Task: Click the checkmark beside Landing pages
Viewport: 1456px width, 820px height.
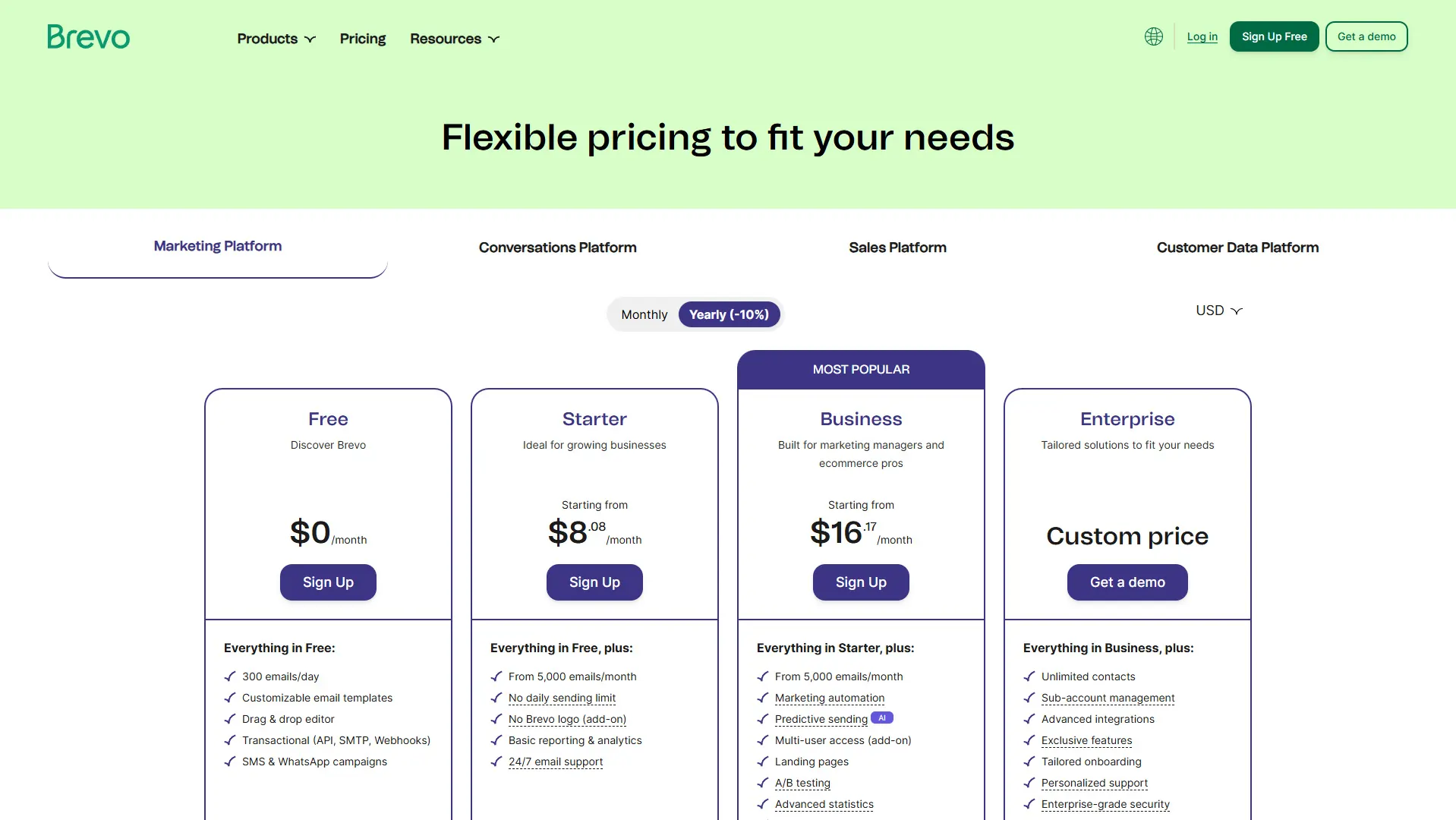Action: (x=763, y=762)
